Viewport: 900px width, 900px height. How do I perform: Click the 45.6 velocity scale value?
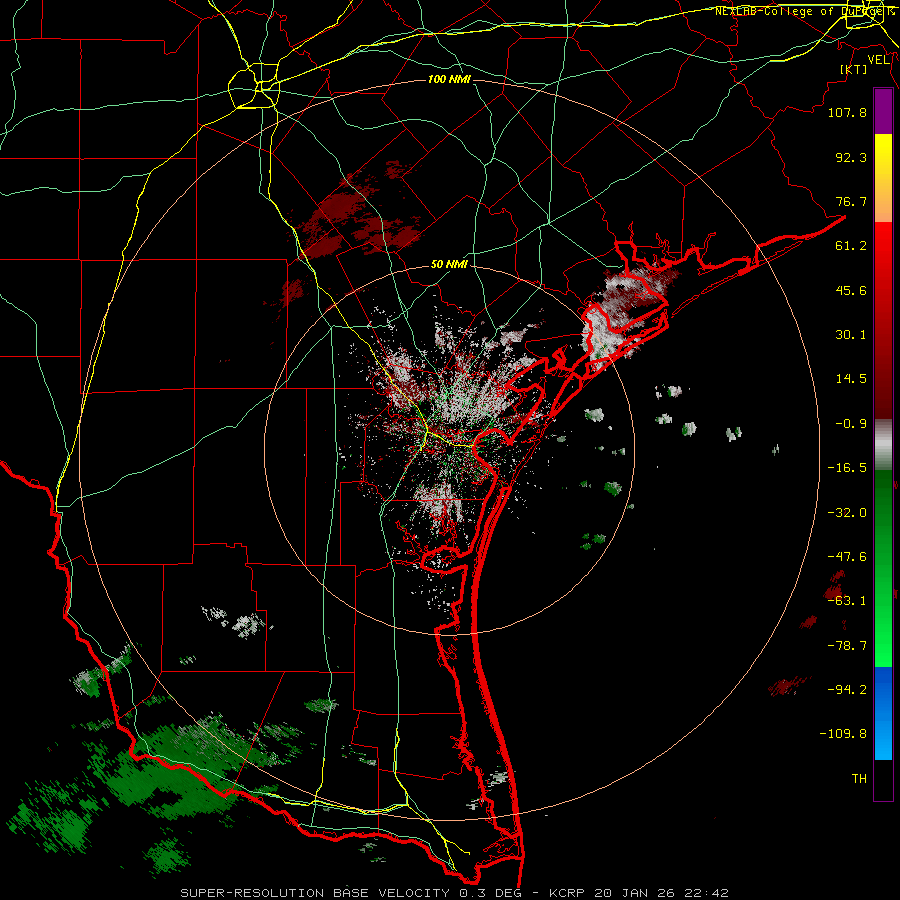[851, 290]
